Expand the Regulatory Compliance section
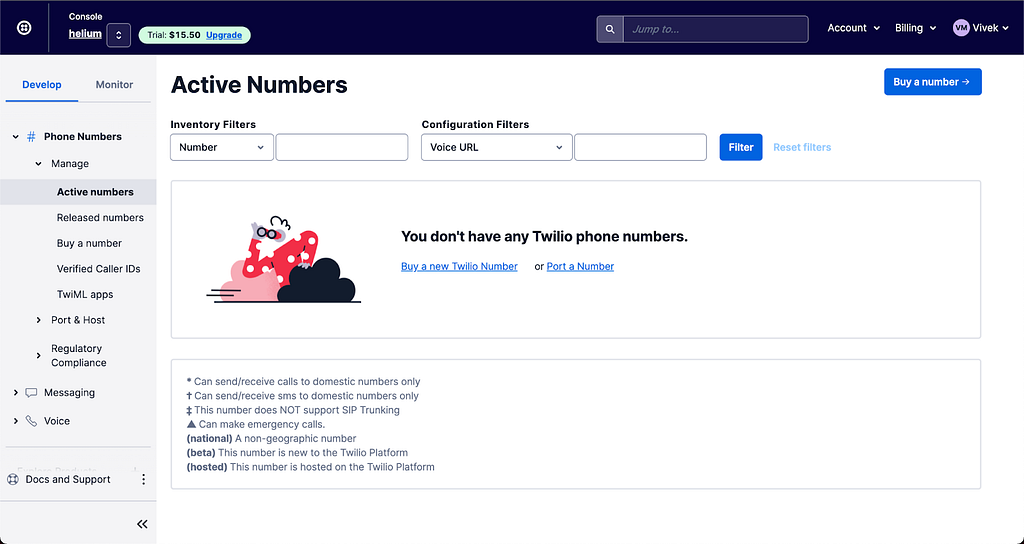This screenshot has width=1024, height=544. (x=71, y=356)
